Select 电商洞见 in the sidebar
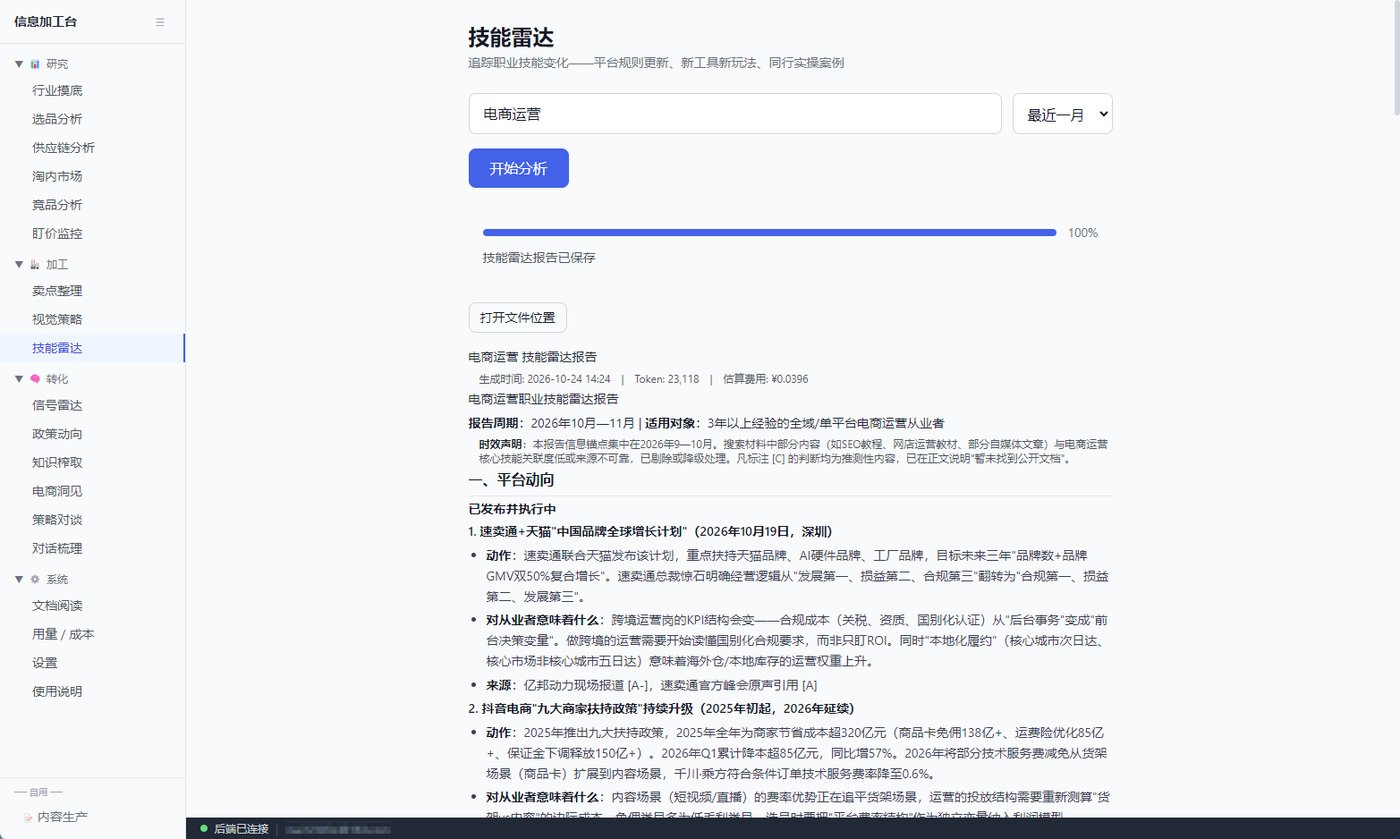 pos(92,491)
